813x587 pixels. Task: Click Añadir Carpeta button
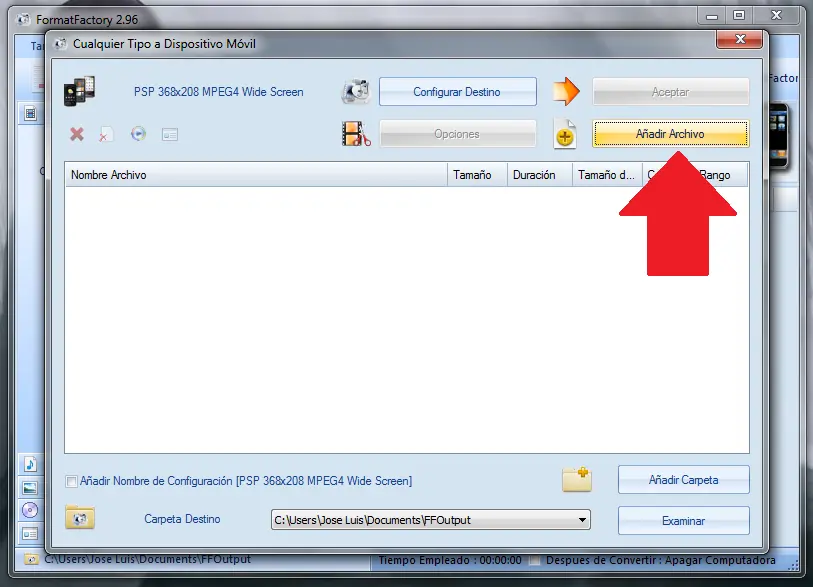683,480
